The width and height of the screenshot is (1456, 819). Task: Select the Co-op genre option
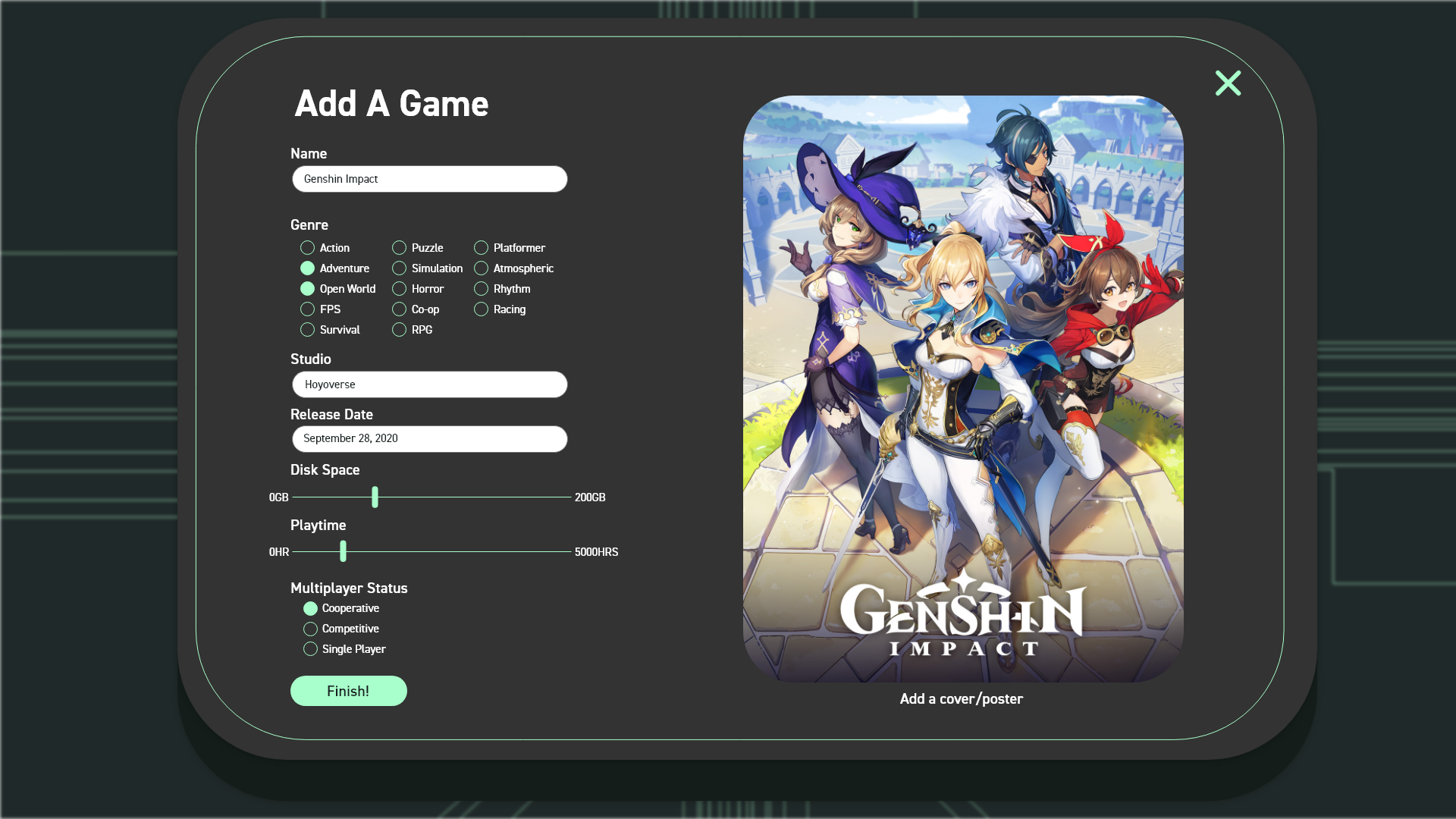(x=399, y=309)
